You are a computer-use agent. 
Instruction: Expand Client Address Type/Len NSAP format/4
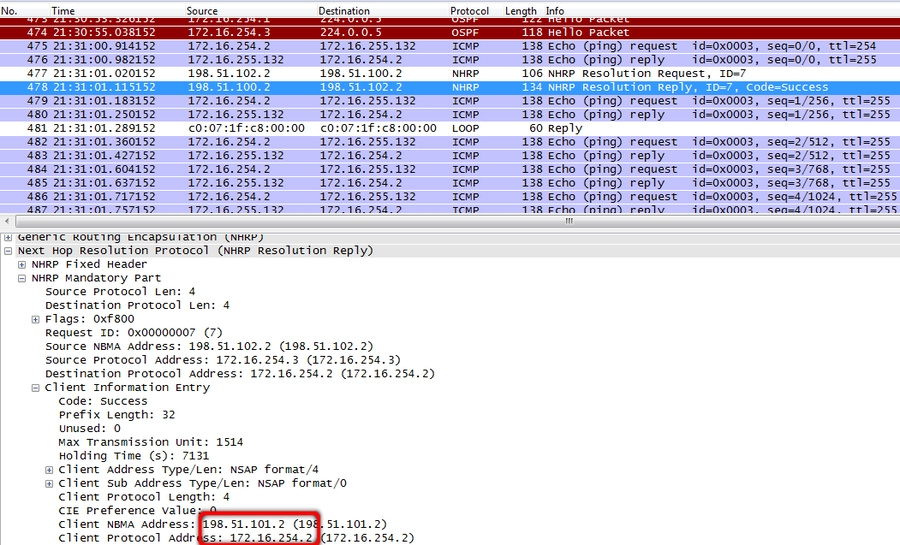tap(49, 469)
